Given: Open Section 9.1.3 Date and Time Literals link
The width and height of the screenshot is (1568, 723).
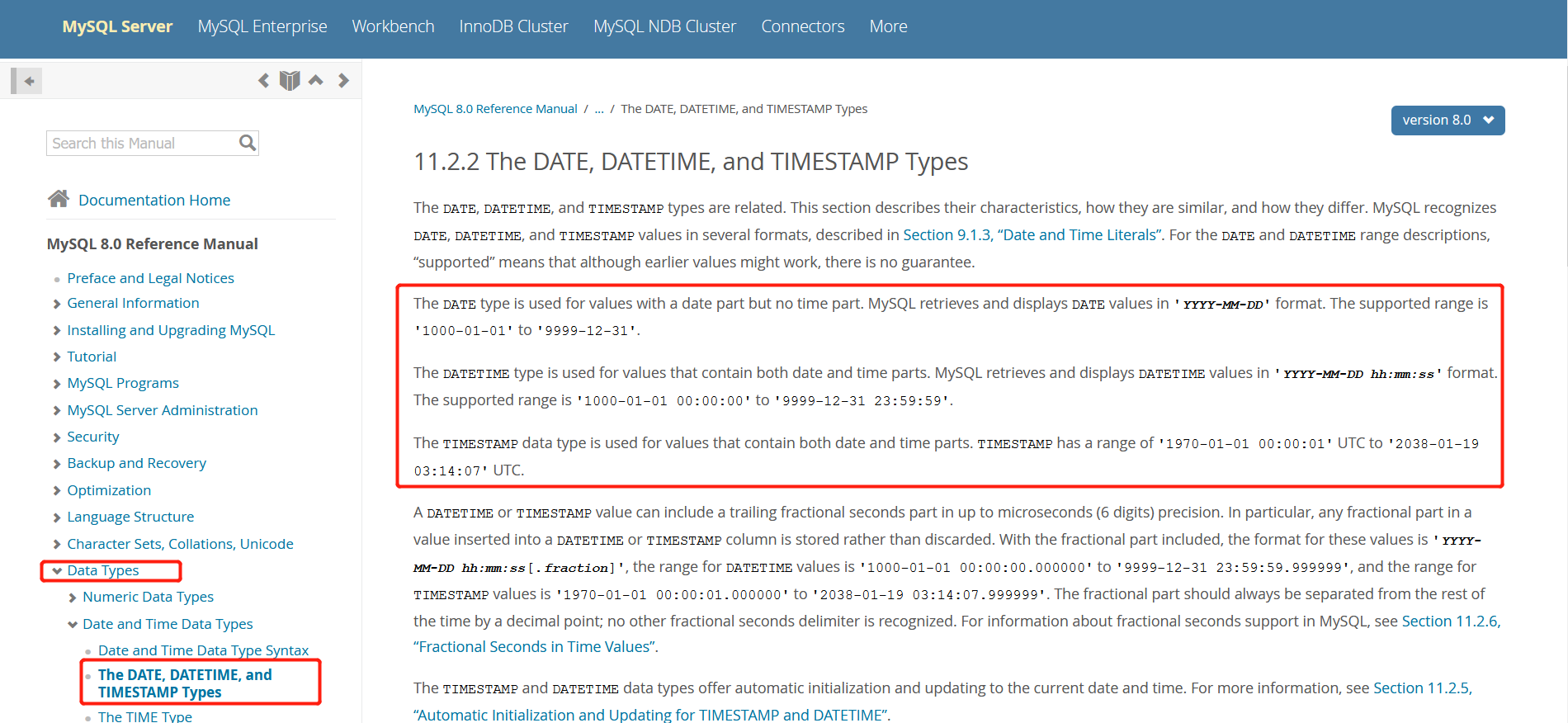Looking at the screenshot, I should click(x=1032, y=235).
